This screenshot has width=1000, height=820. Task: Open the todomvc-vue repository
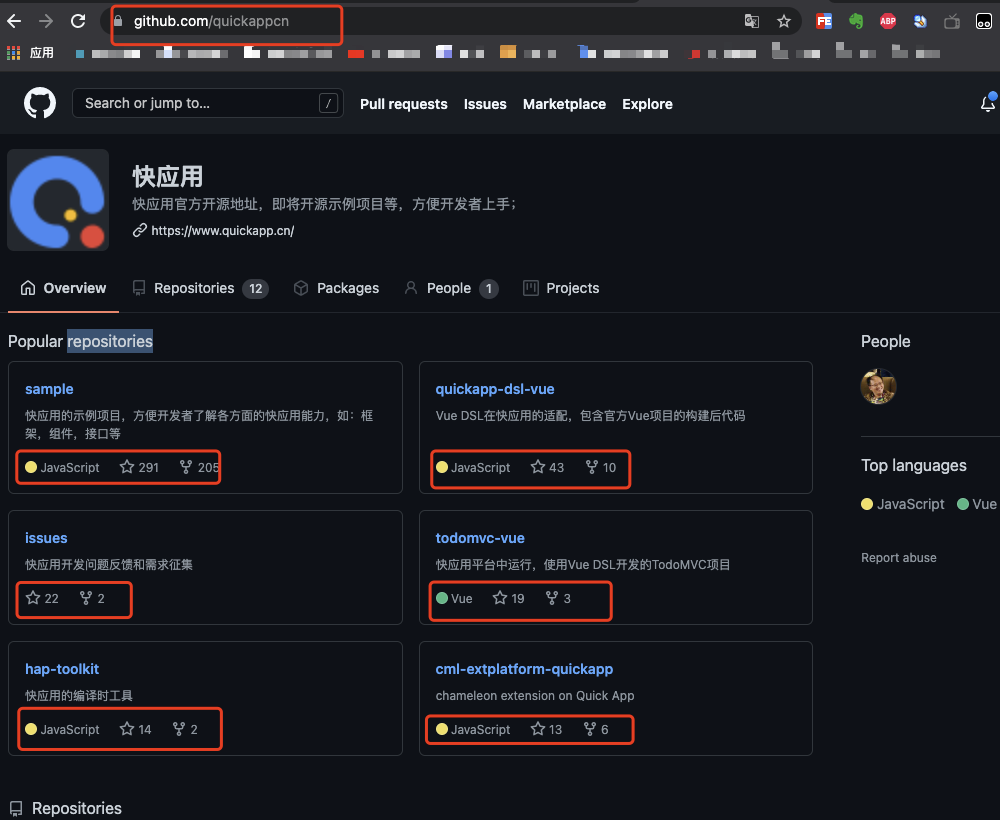click(x=480, y=538)
